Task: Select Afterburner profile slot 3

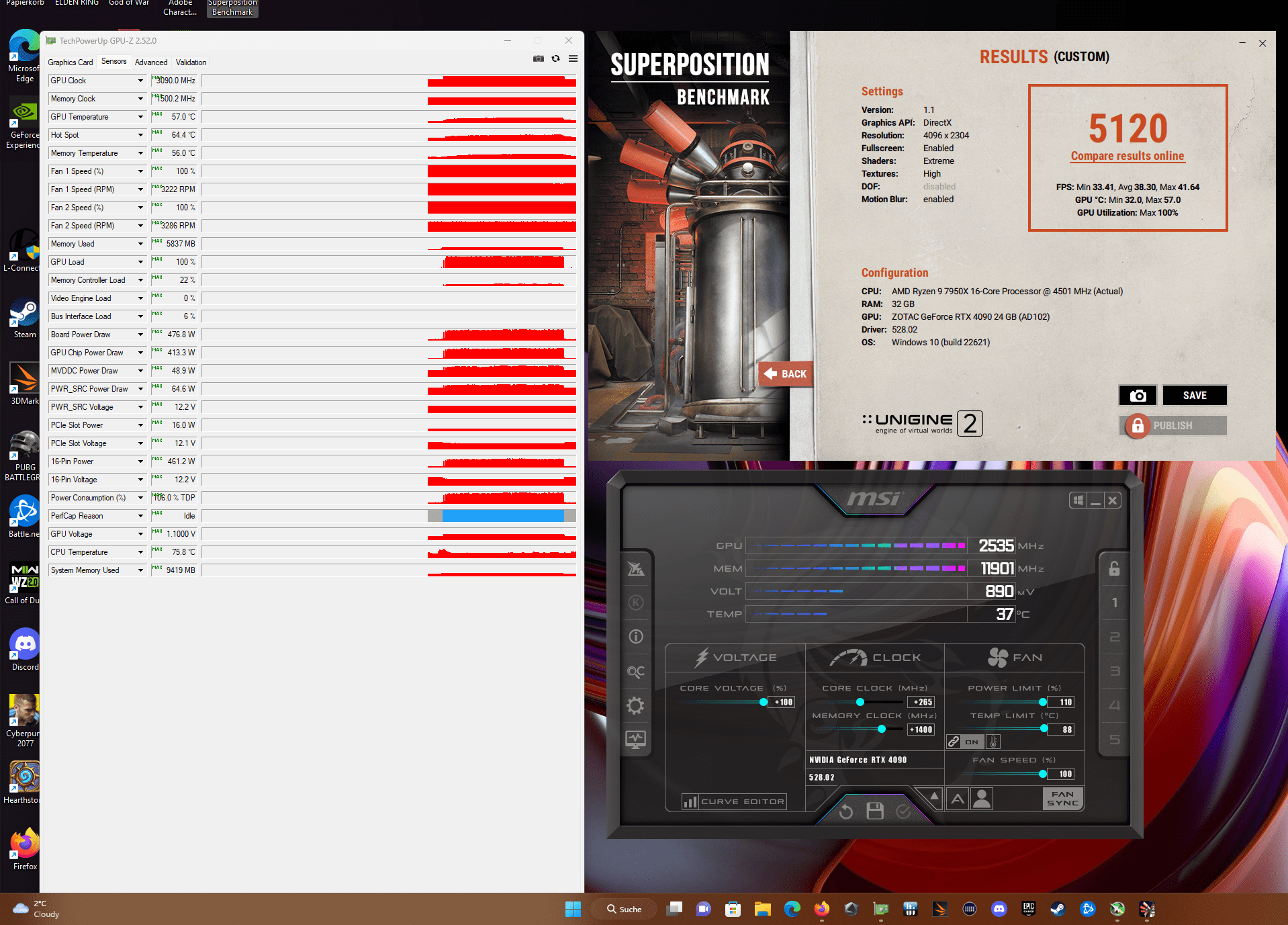Action: [1114, 671]
